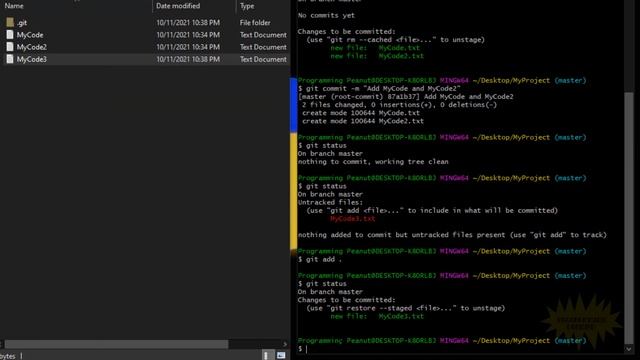
Task: Click the terminal scroll down arrow
Action: point(629,349)
